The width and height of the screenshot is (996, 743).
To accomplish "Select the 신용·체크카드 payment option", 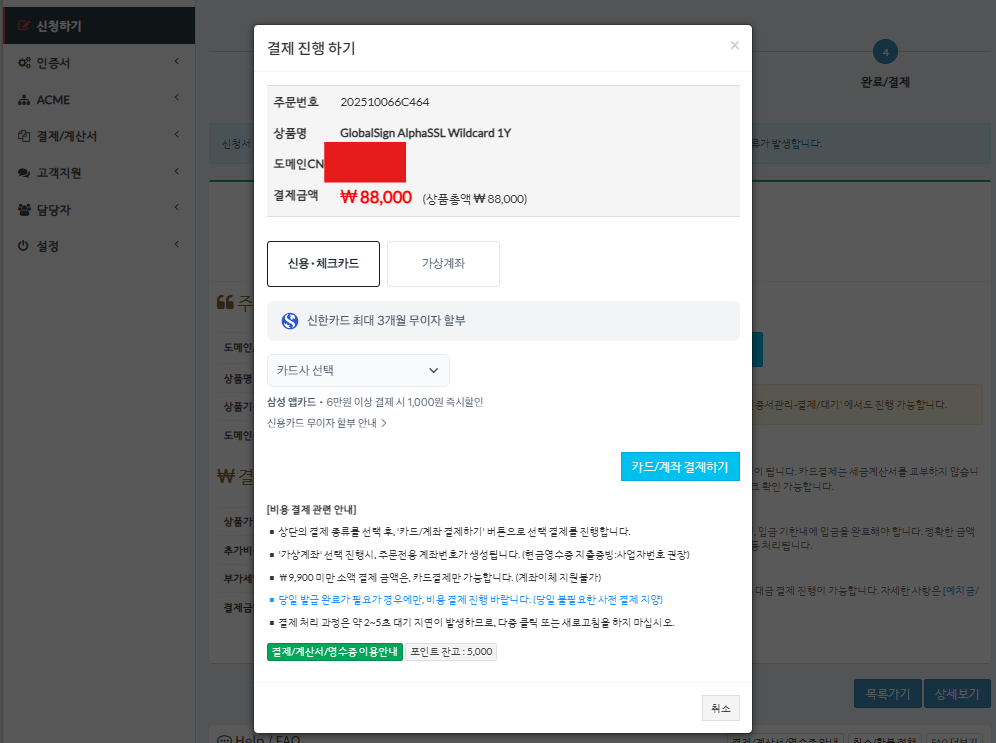I will pyautogui.click(x=323, y=264).
